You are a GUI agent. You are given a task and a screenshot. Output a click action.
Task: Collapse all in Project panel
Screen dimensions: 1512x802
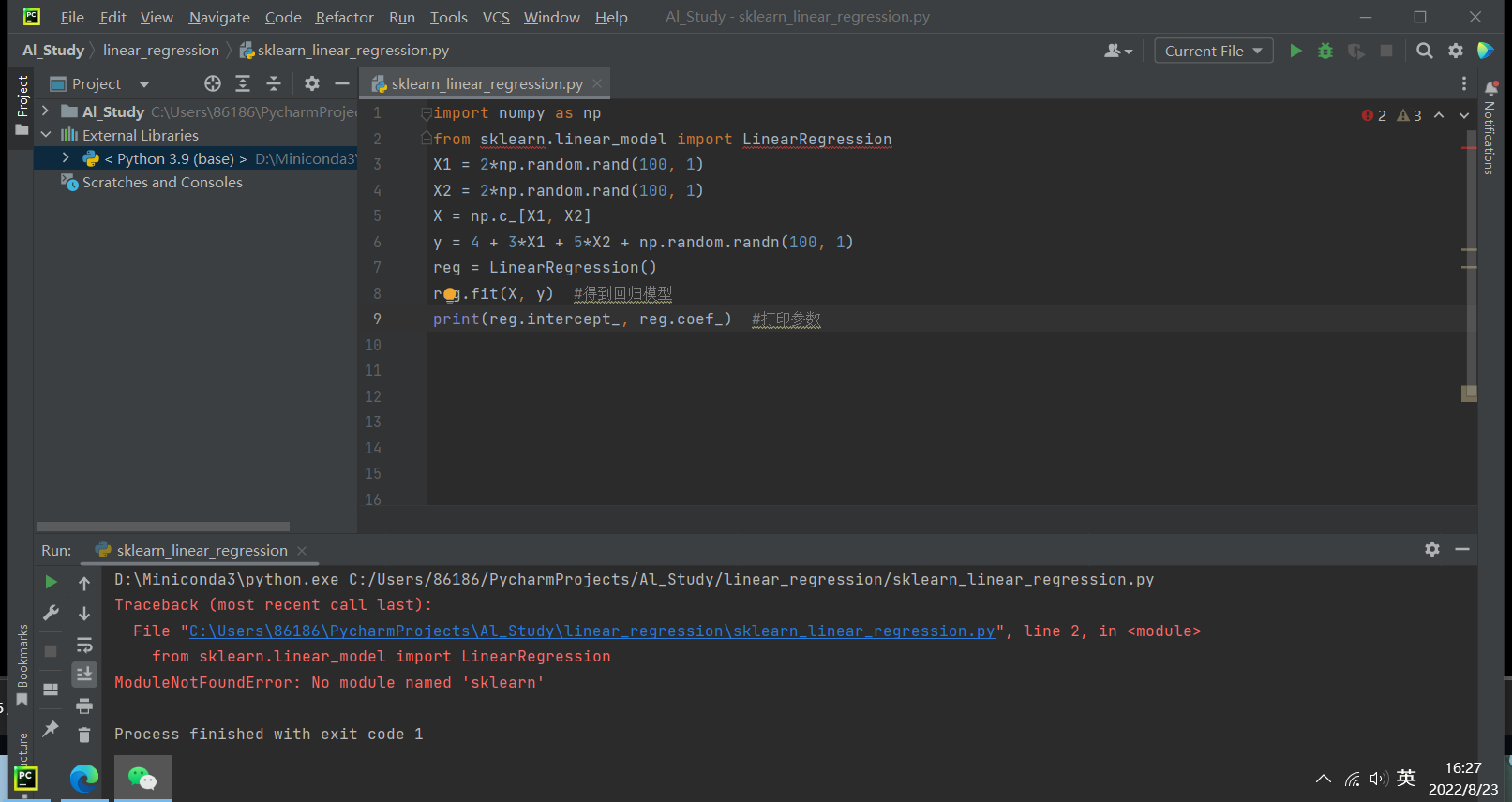(274, 83)
